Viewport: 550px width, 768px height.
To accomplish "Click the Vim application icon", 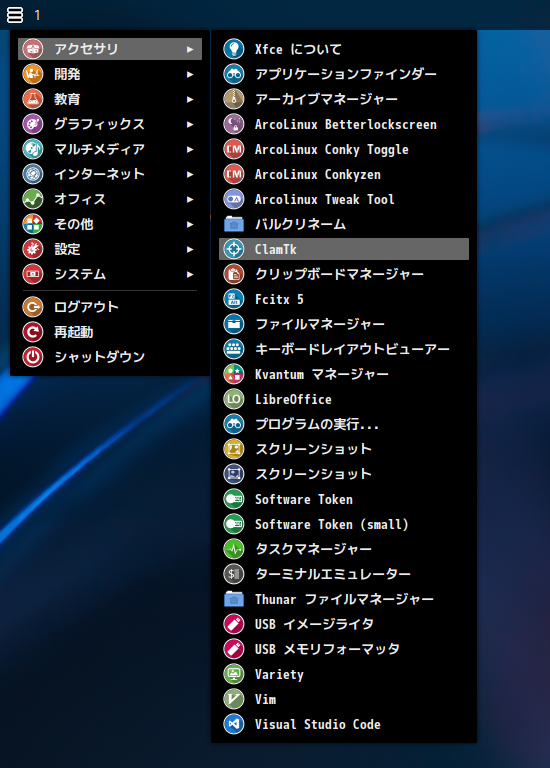I will [234, 699].
